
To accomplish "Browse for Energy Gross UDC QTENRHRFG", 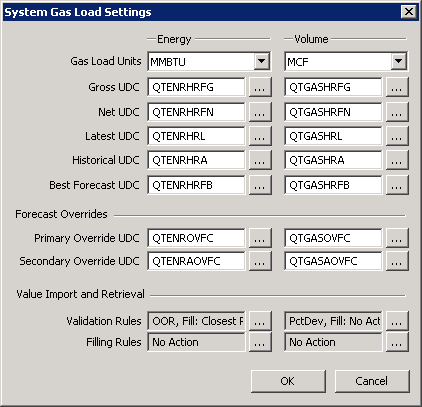I will tap(260, 87).
